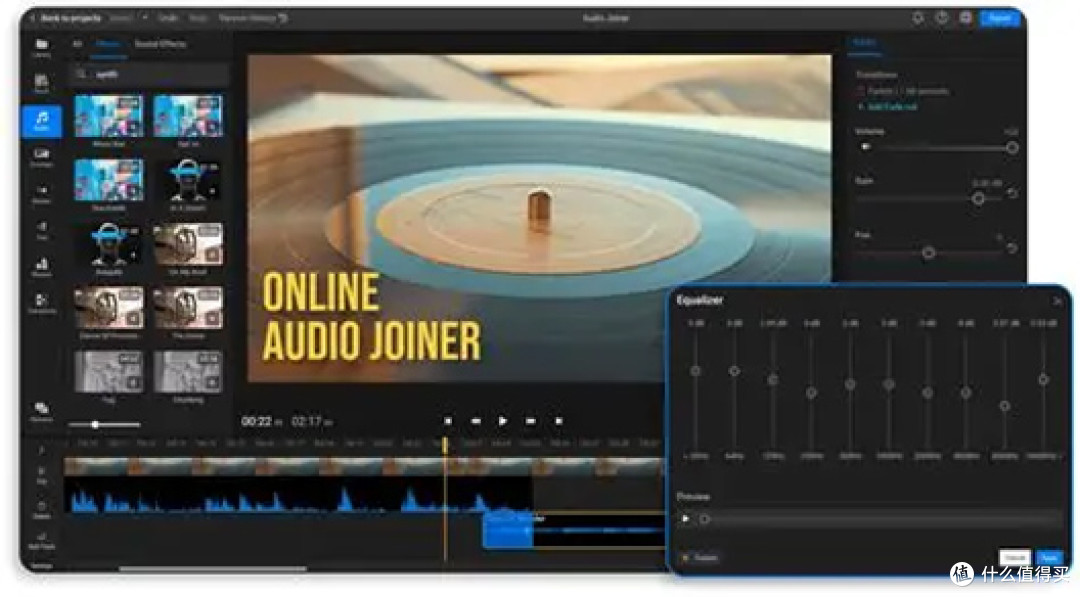Select the Audio tab in right properties panel
The image size is (1080, 597).
[x=864, y=43]
